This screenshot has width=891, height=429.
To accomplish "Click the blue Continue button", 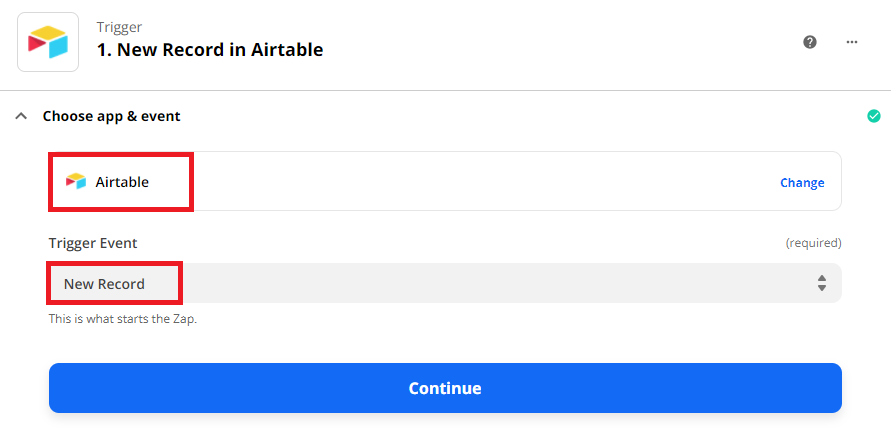I will click(x=445, y=388).
